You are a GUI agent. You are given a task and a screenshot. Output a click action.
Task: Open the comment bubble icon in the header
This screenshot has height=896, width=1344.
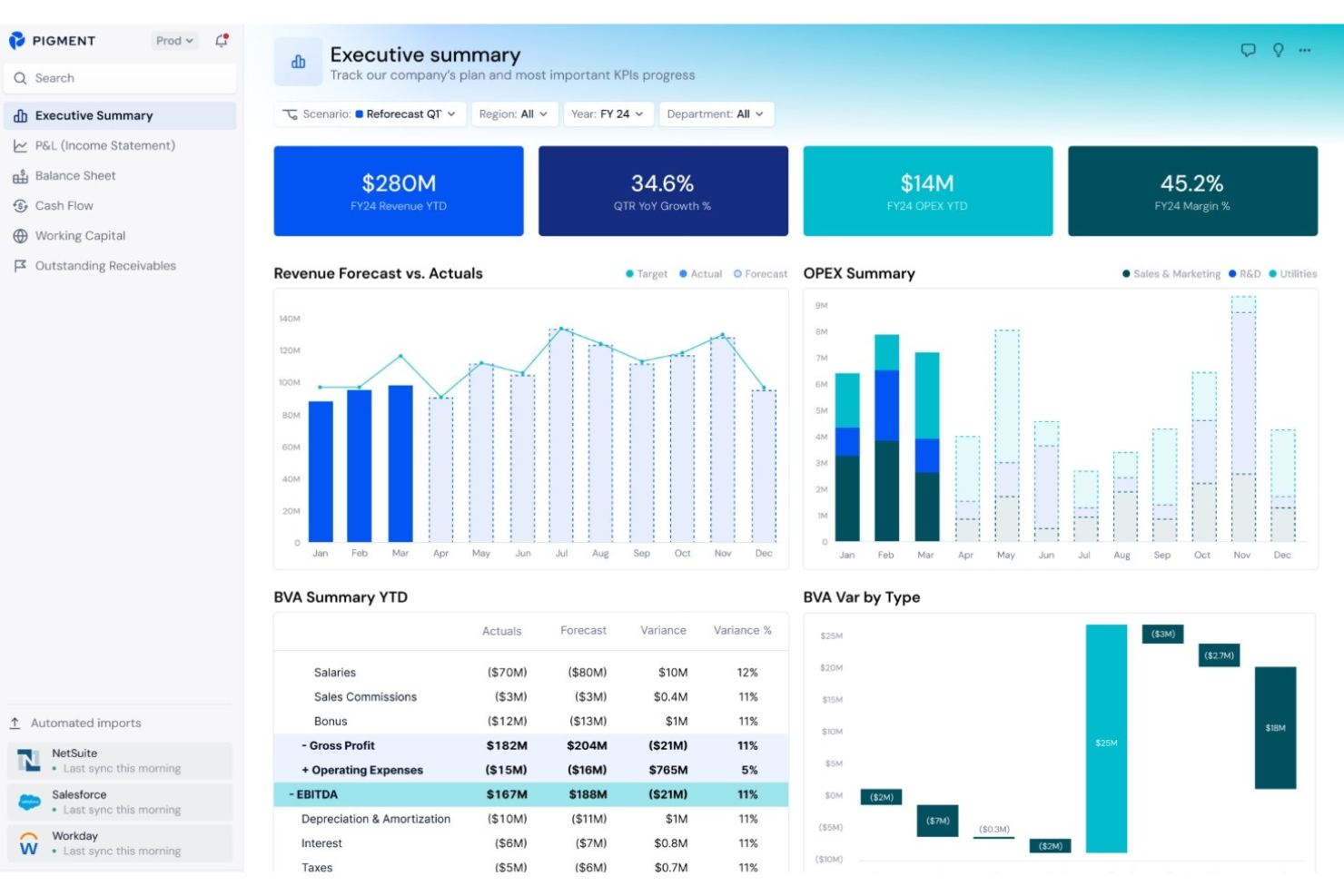coord(1250,51)
